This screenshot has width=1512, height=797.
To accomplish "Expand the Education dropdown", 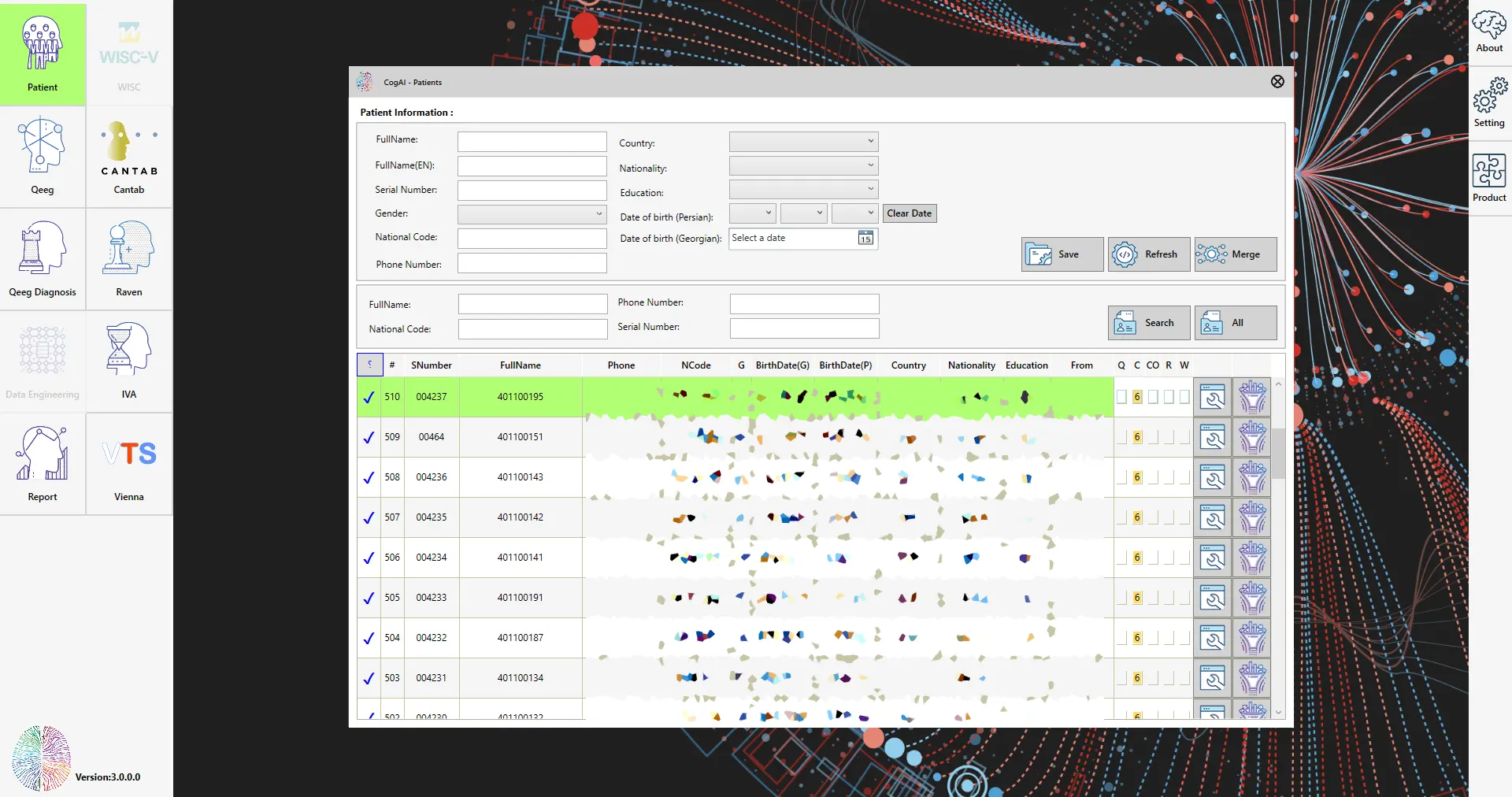I will click(803, 190).
